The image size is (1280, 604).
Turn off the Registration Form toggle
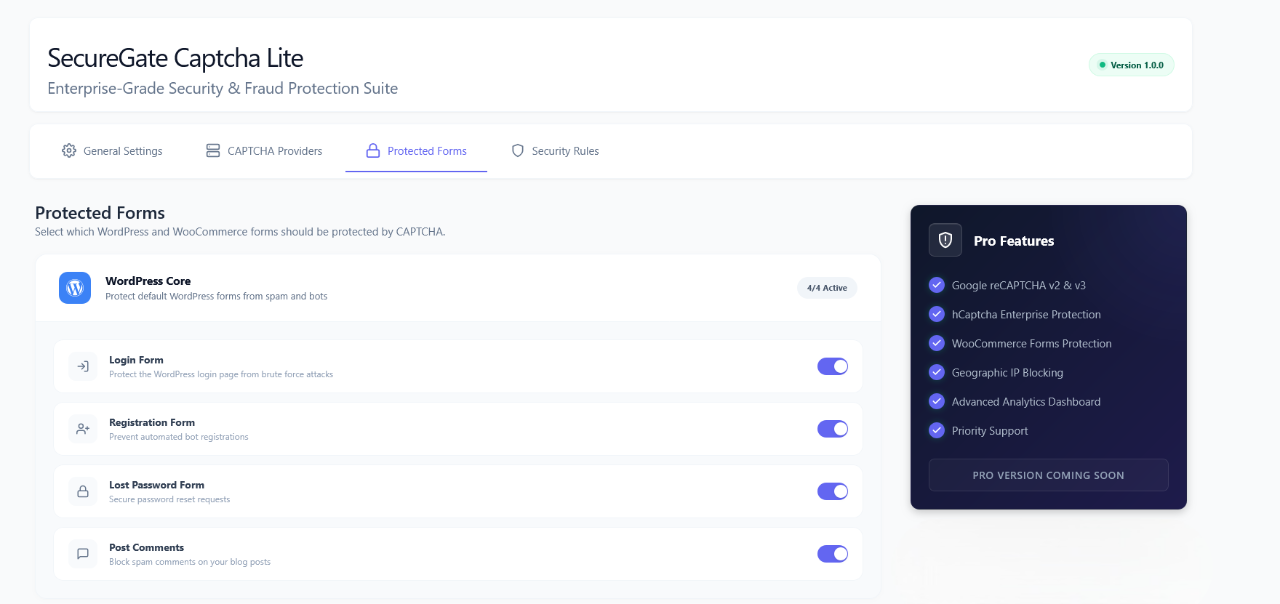tap(832, 428)
